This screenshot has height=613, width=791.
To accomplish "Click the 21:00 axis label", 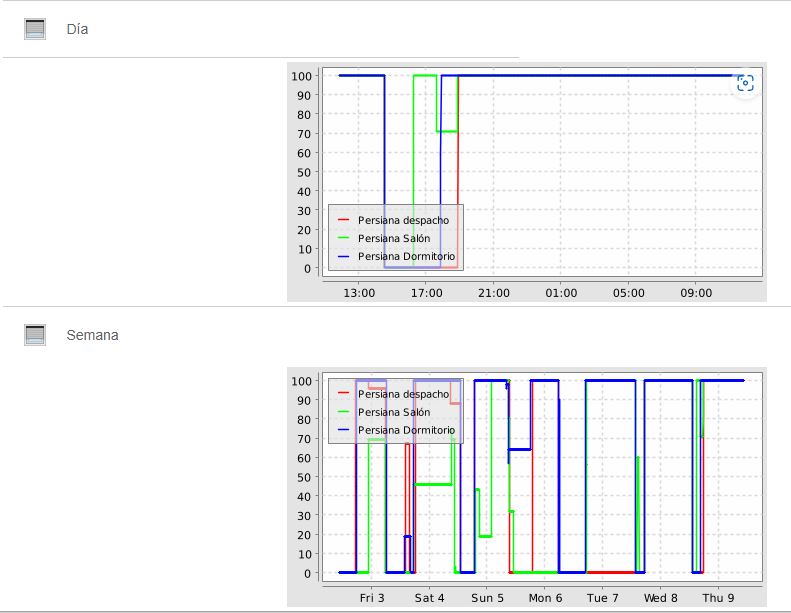I will 494,293.
